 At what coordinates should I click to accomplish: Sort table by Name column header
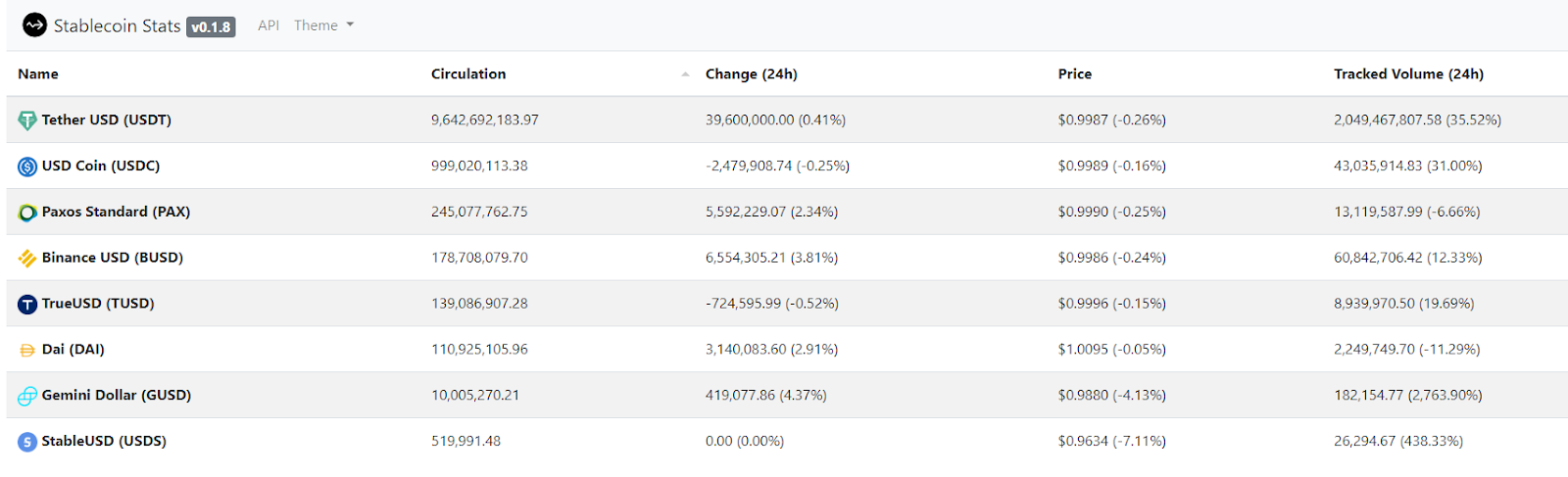[x=38, y=74]
